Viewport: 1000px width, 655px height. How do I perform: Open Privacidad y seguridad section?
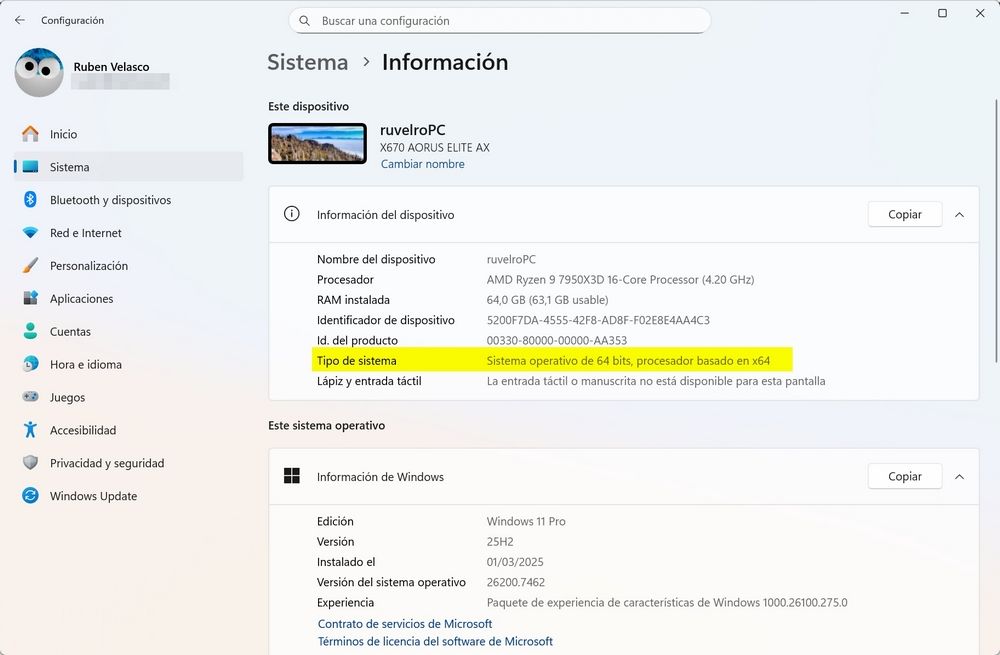coord(106,463)
